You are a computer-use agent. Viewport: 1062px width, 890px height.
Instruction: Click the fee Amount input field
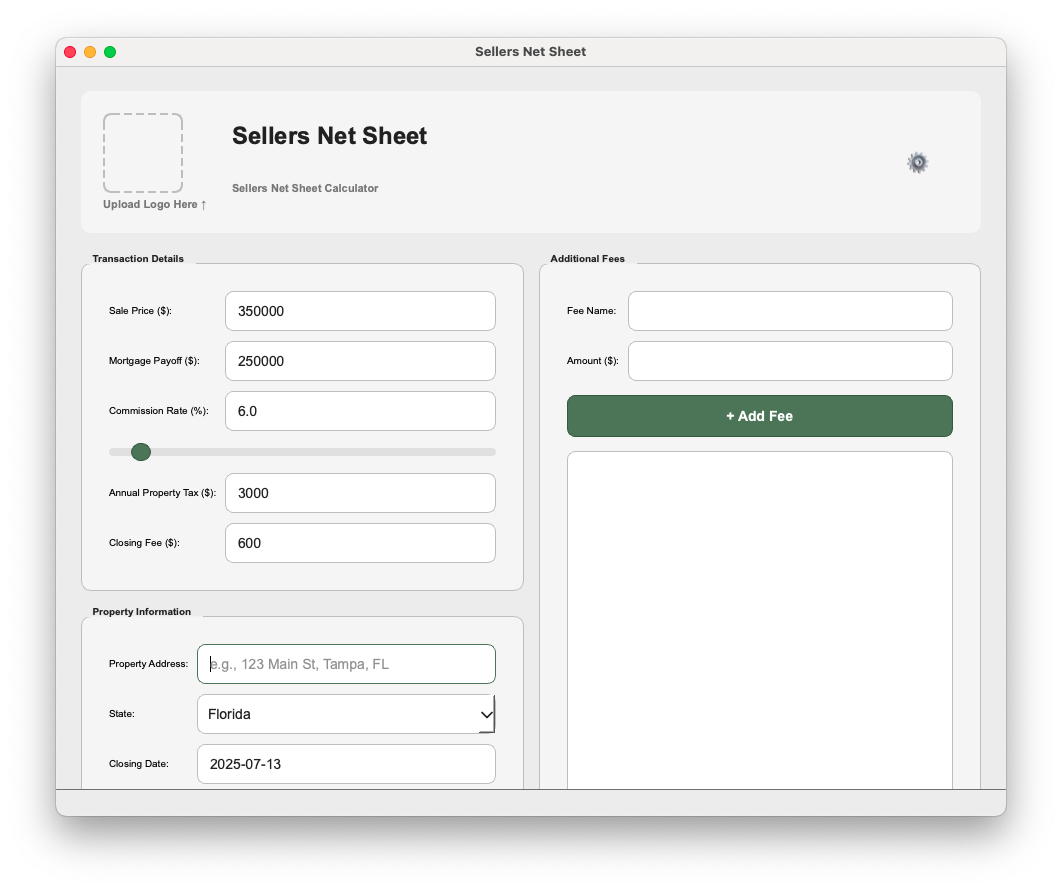(x=790, y=361)
